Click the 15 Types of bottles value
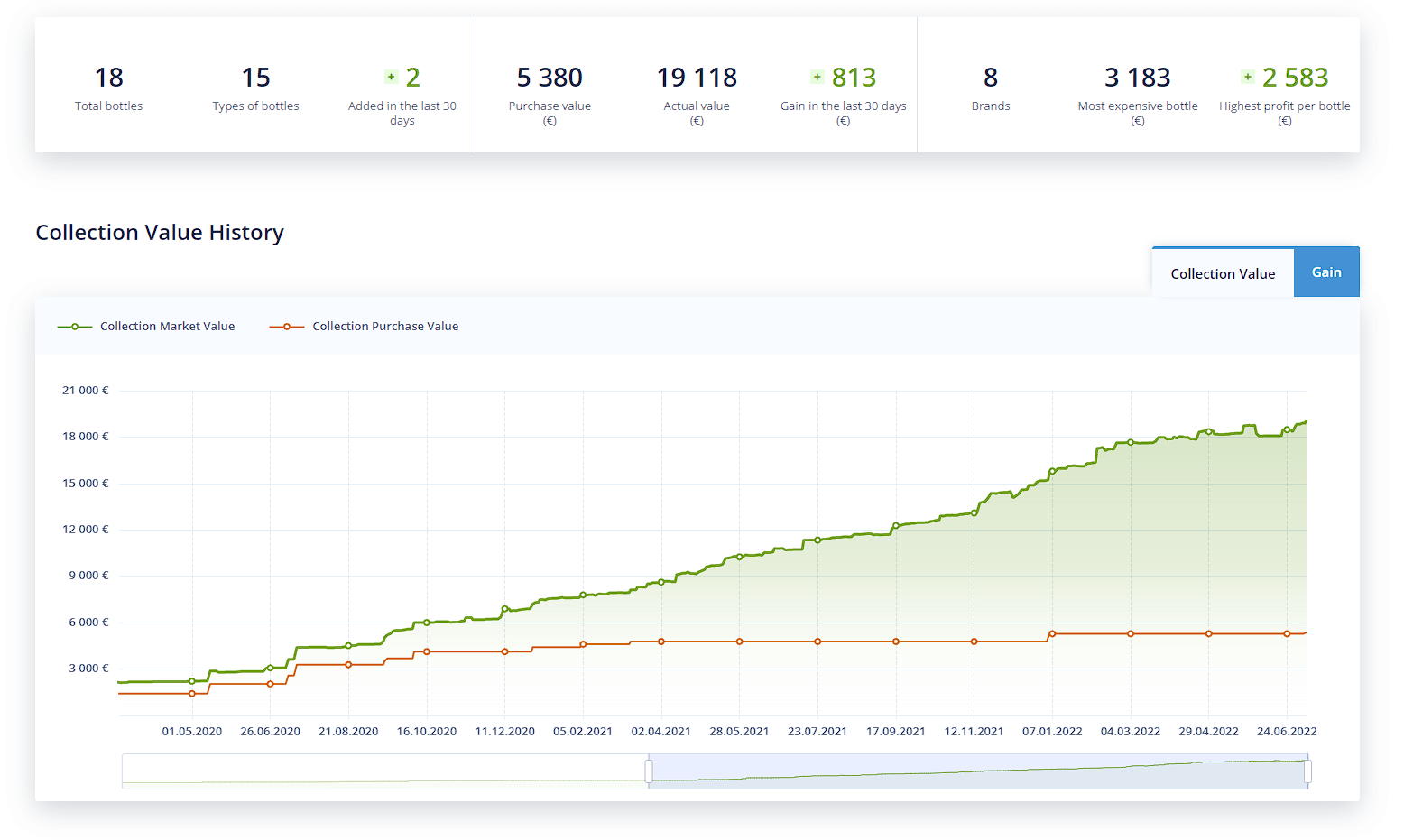Screen dimensions: 1404x840 (255, 78)
